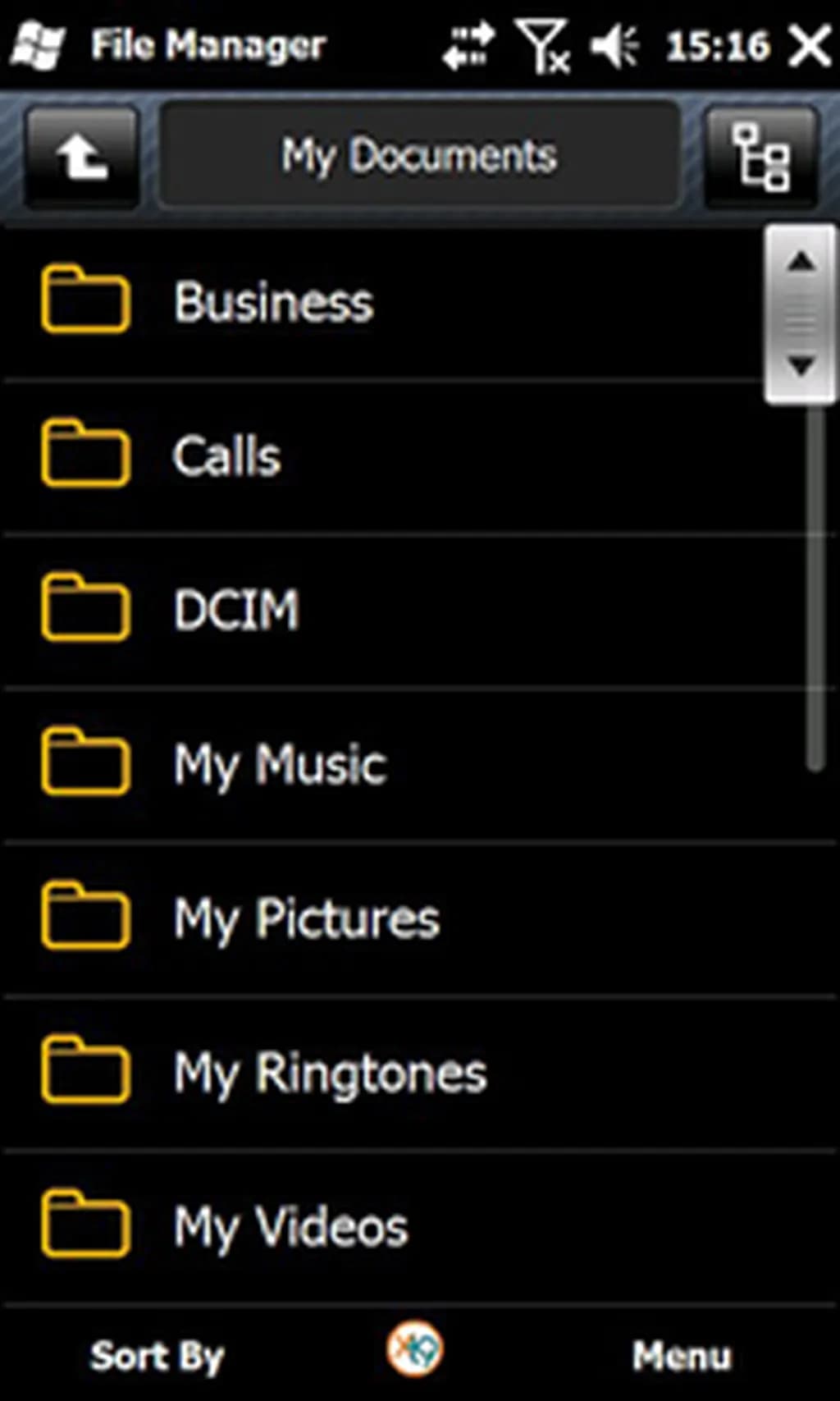840x1401 pixels.
Task: Click the Windows Start flag icon
Action: click(x=38, y=45)
